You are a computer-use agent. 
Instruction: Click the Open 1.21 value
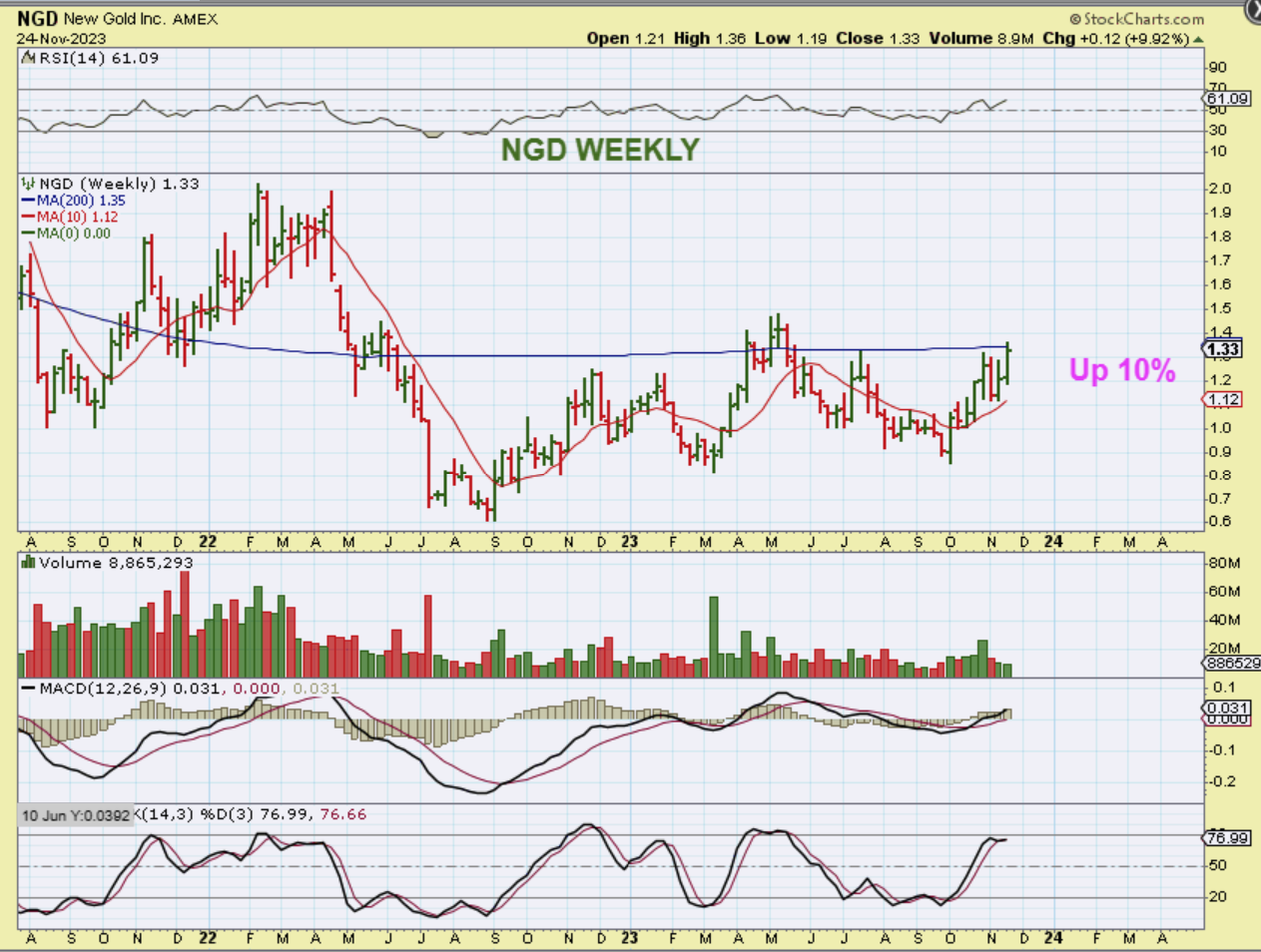(x=626, y=38)
